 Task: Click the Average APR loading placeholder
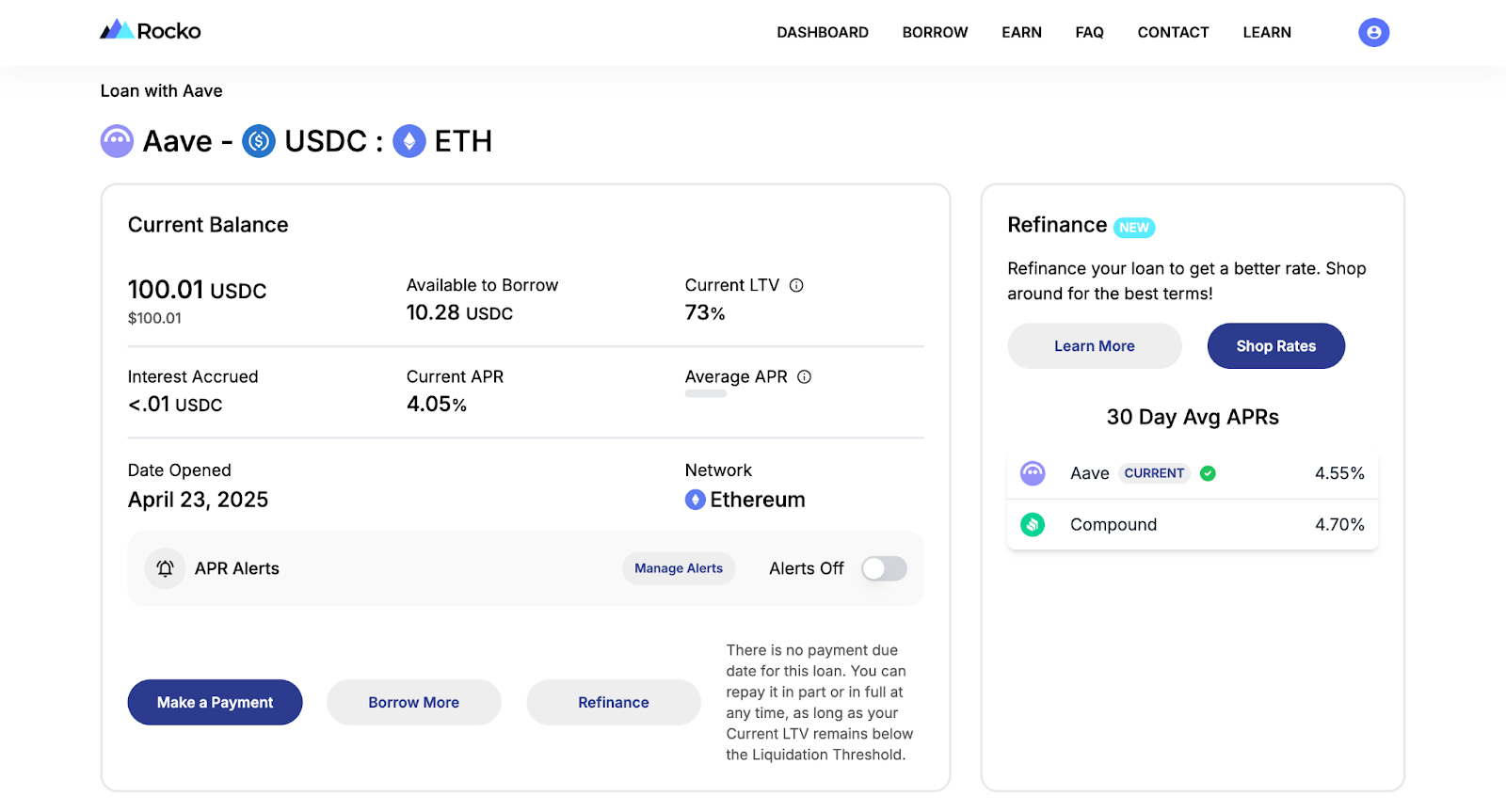coord(706,394)
